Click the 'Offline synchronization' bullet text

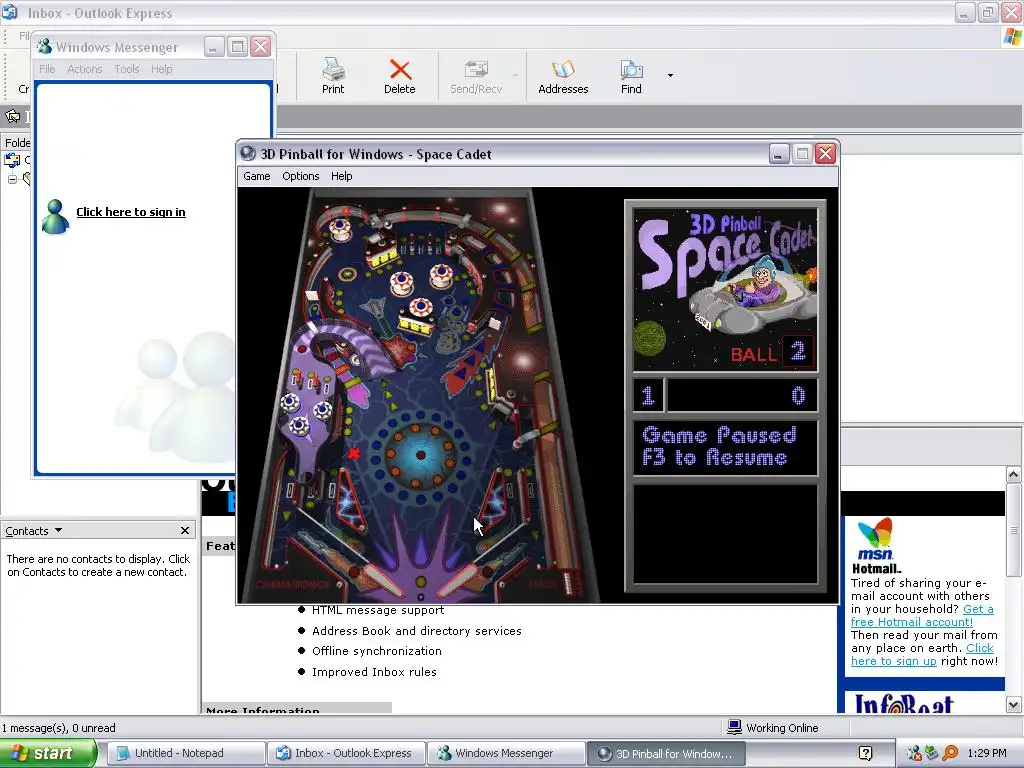click(x=377, y=651)
